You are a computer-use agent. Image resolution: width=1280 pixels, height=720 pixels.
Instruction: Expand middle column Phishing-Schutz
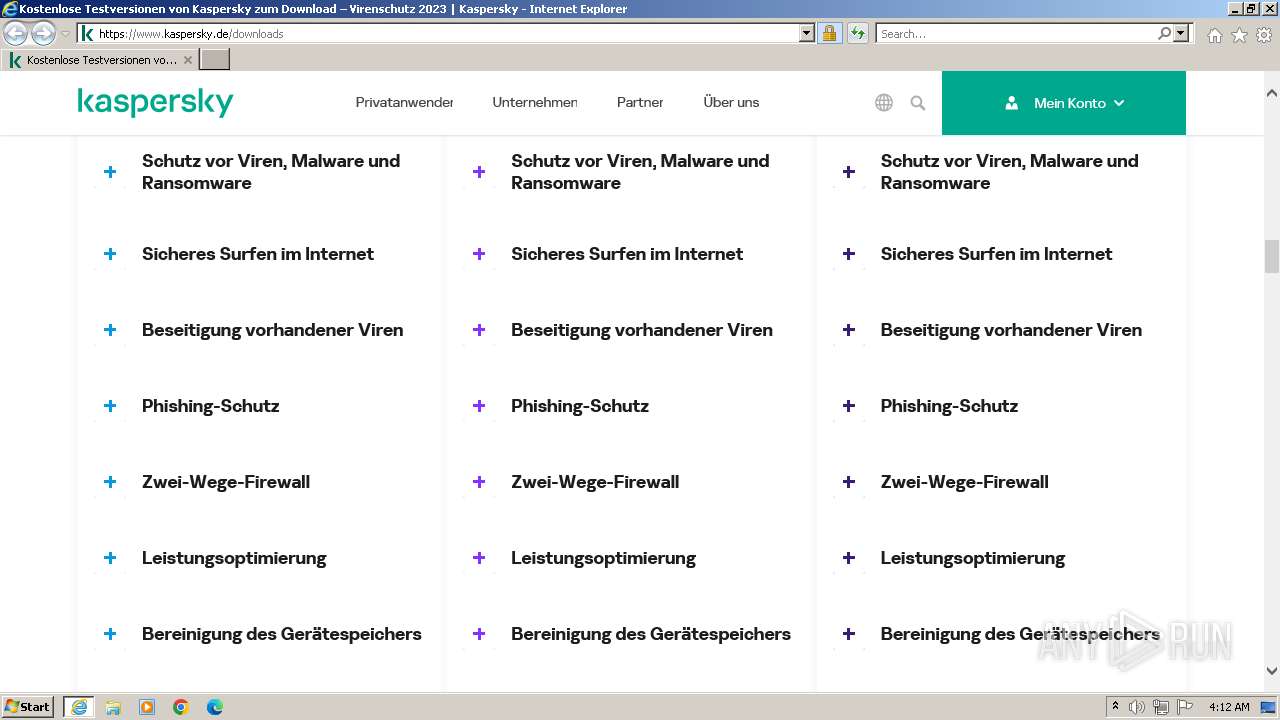pos(479,406)
